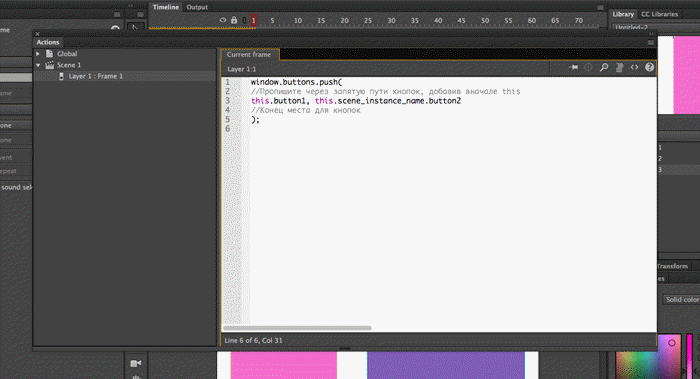
Task: Open the Solid color fill type dropdown
Action: coord(682,300)
